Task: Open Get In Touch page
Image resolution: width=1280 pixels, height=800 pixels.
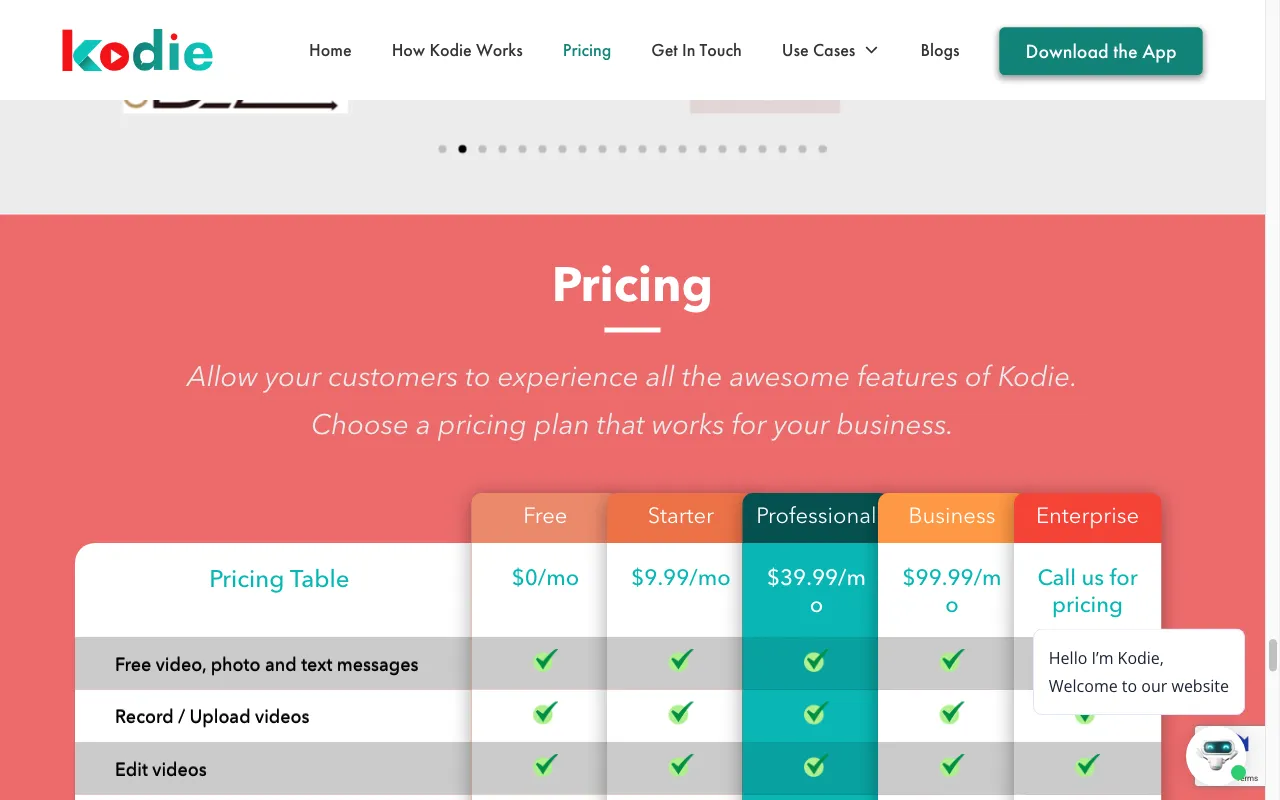Action: (x=696, y=50)
